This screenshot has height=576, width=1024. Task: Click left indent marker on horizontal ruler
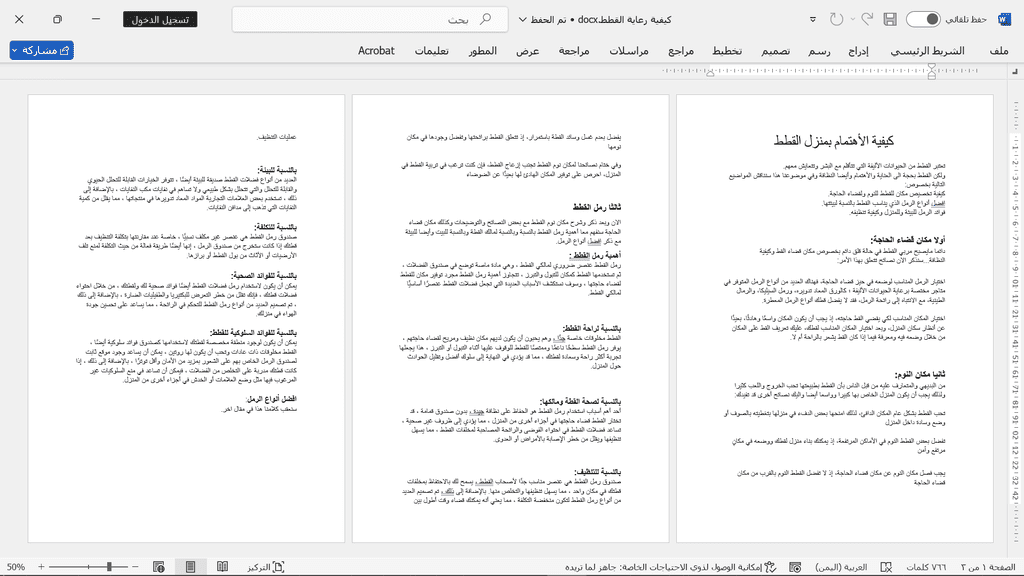[x=710, y=74]
